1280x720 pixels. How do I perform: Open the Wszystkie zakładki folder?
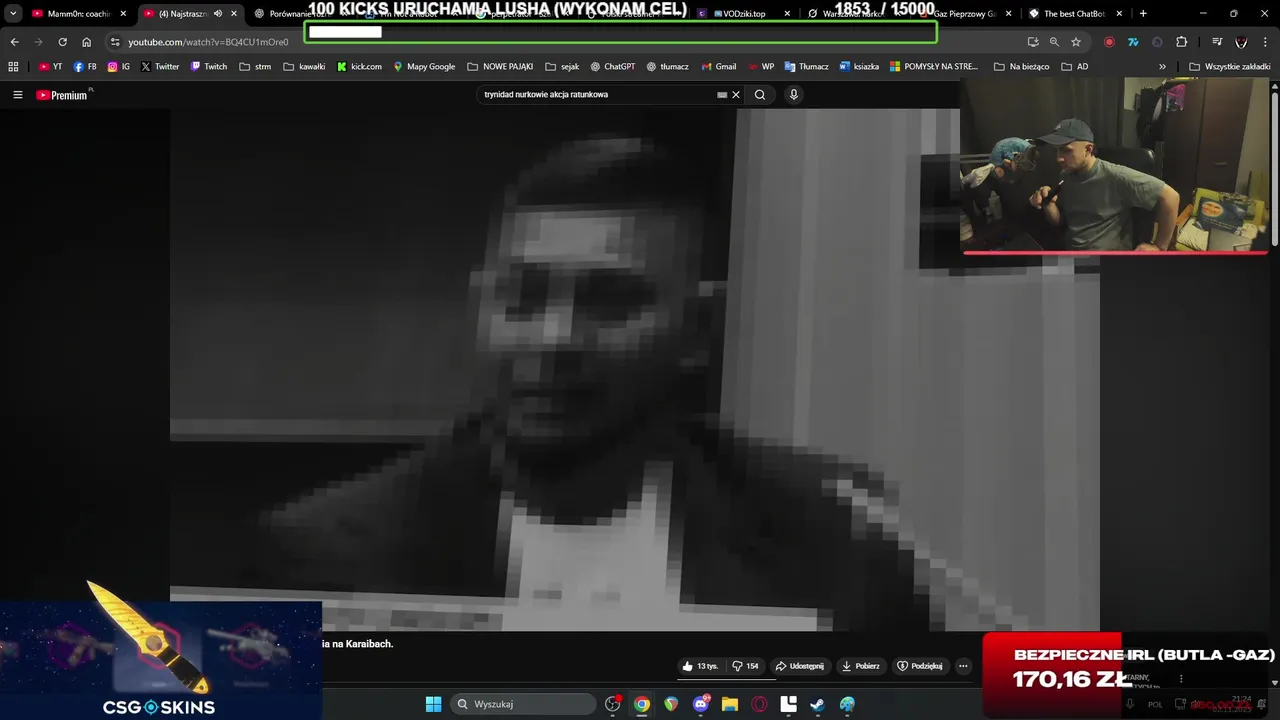coord(1229,67)
